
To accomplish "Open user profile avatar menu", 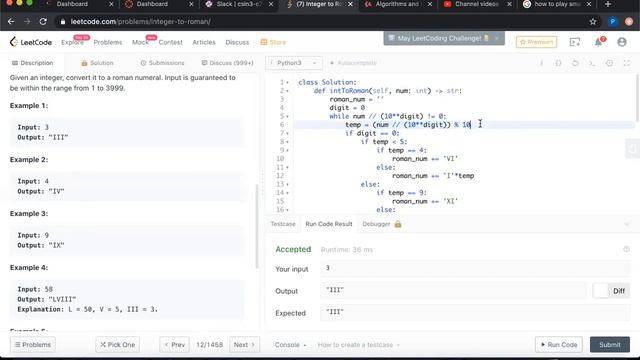I will 622,42.
